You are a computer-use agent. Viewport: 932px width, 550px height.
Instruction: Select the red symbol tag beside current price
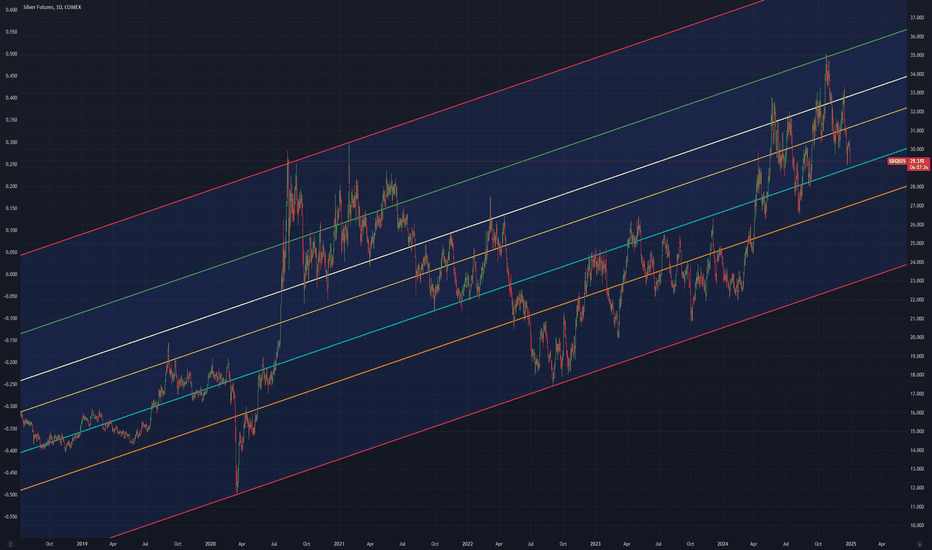tap(897, 161)
